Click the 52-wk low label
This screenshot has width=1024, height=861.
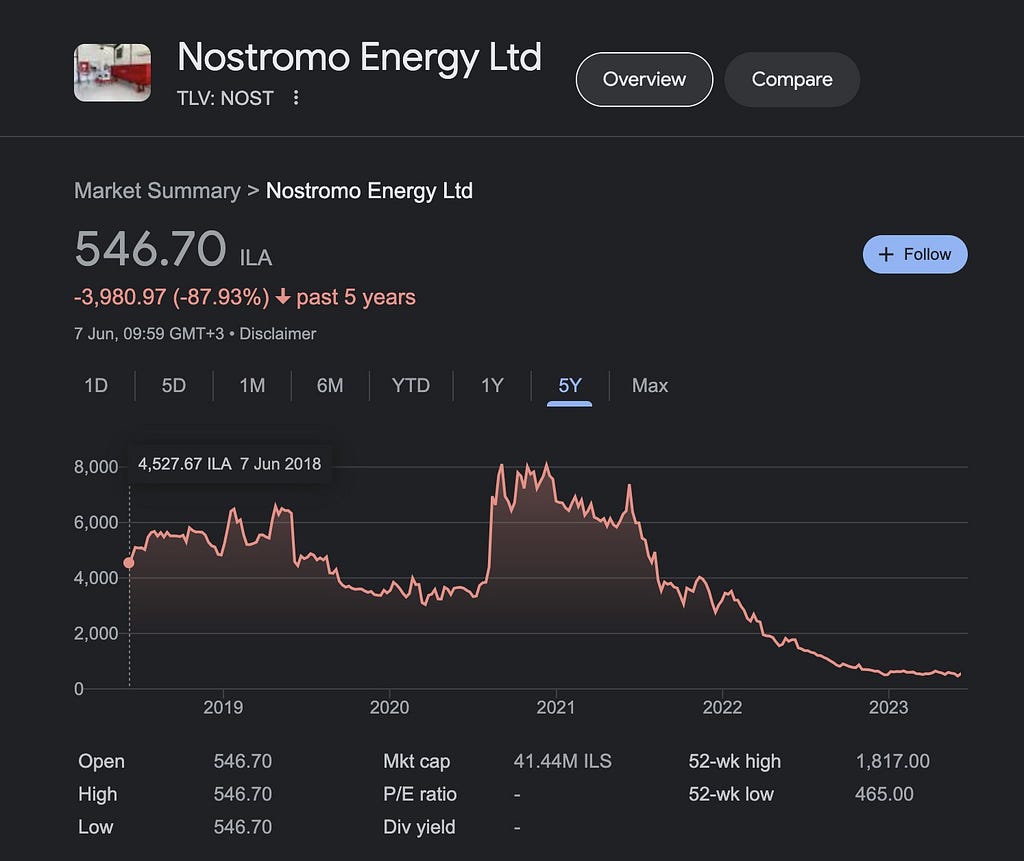731,794
